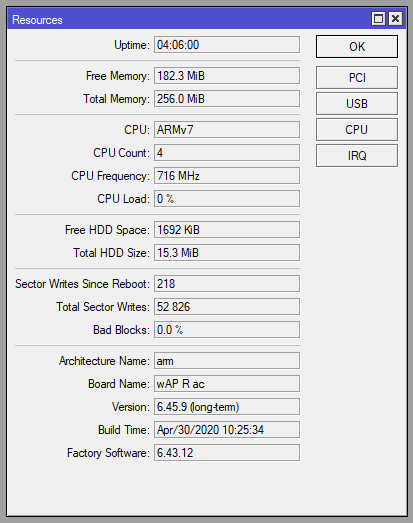Click the Factory Software field
Screen dimensions: 413x523
[x=227, y=453]
